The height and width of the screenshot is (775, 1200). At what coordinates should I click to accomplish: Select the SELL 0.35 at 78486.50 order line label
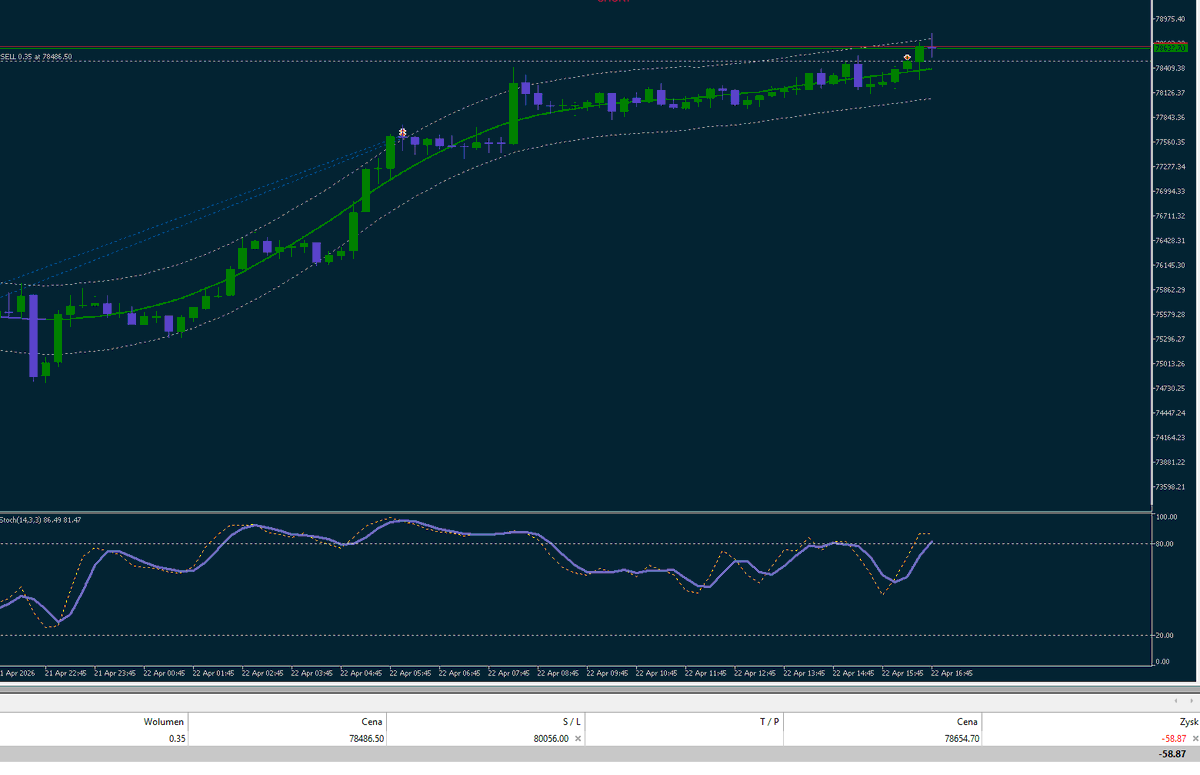(37, 57)
